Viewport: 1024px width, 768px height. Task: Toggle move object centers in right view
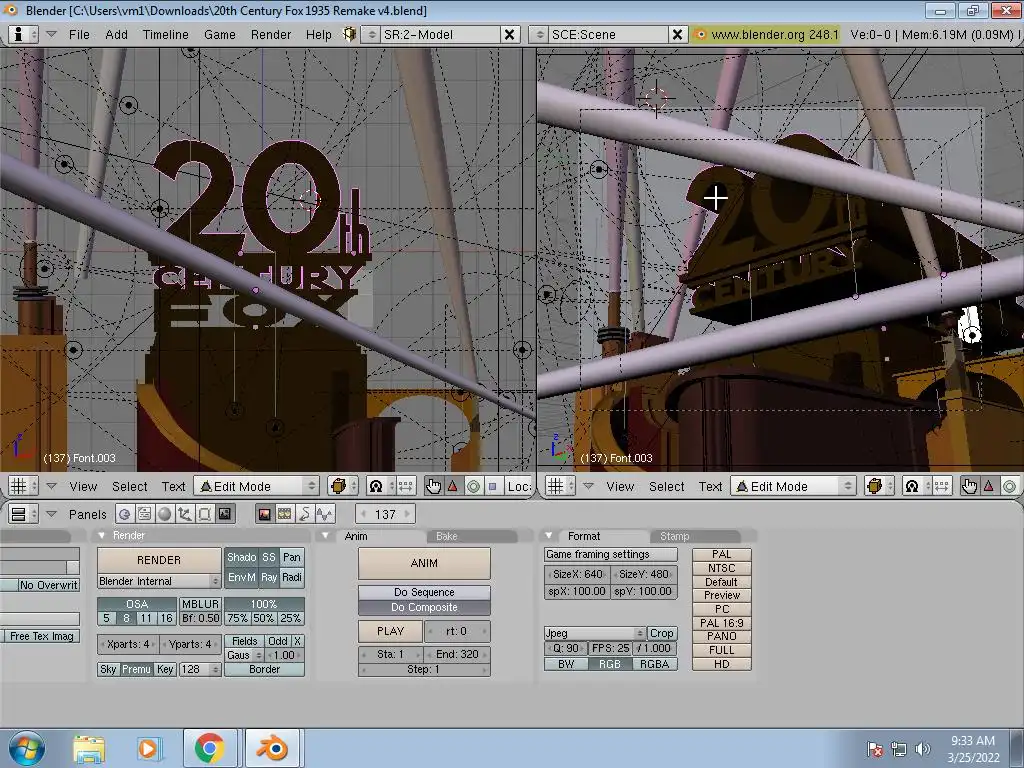(x=942, y=486)
